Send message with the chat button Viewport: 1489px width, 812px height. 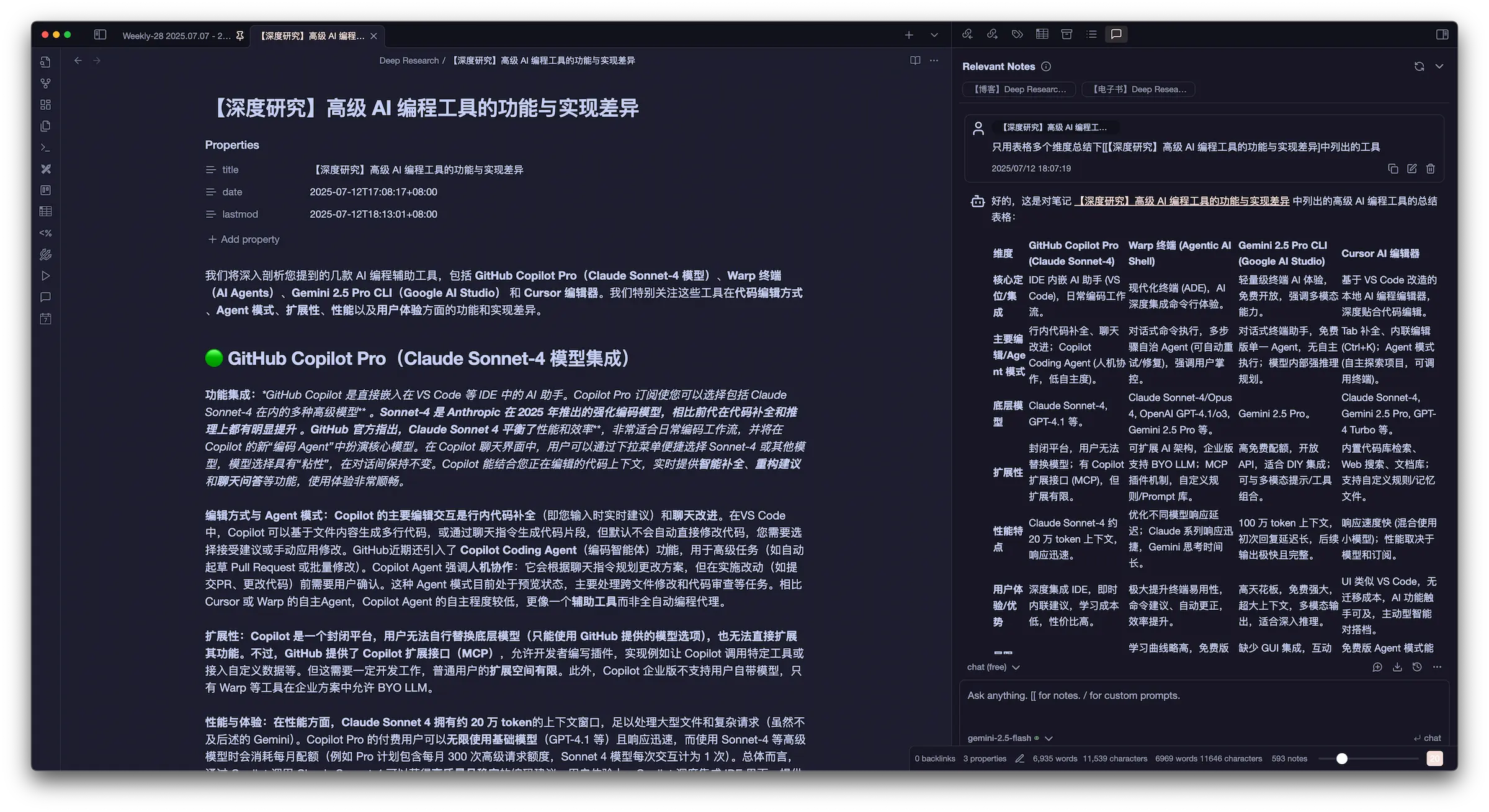click(x=1427, y=738)
